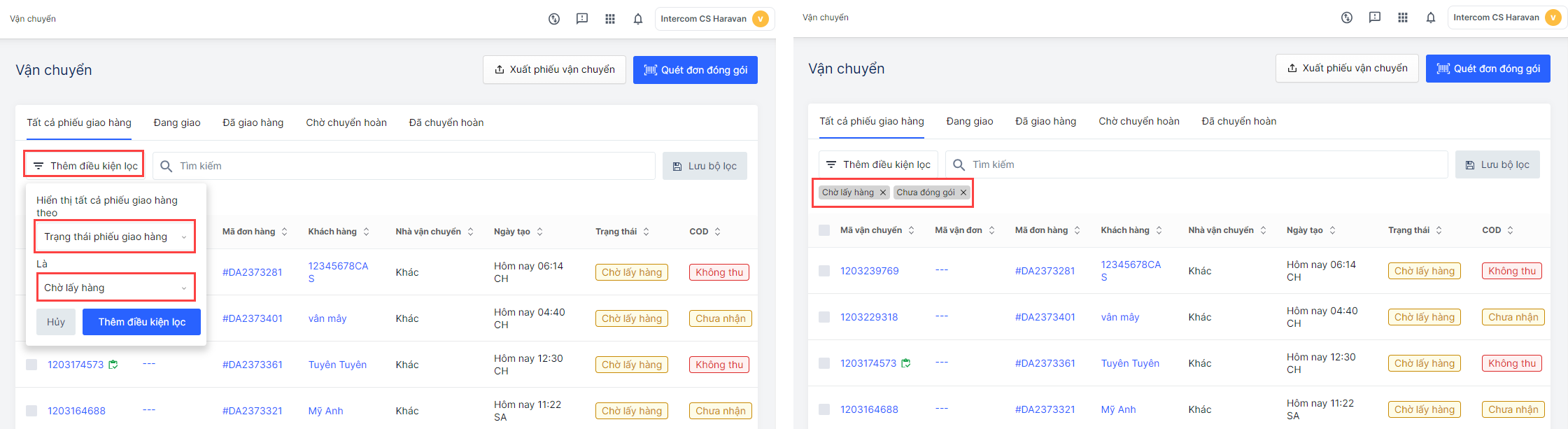Open the apps grid icon in left screenshot
Image resolution: width=1568 pixels, height=429 pixels.
click(610, 19)
